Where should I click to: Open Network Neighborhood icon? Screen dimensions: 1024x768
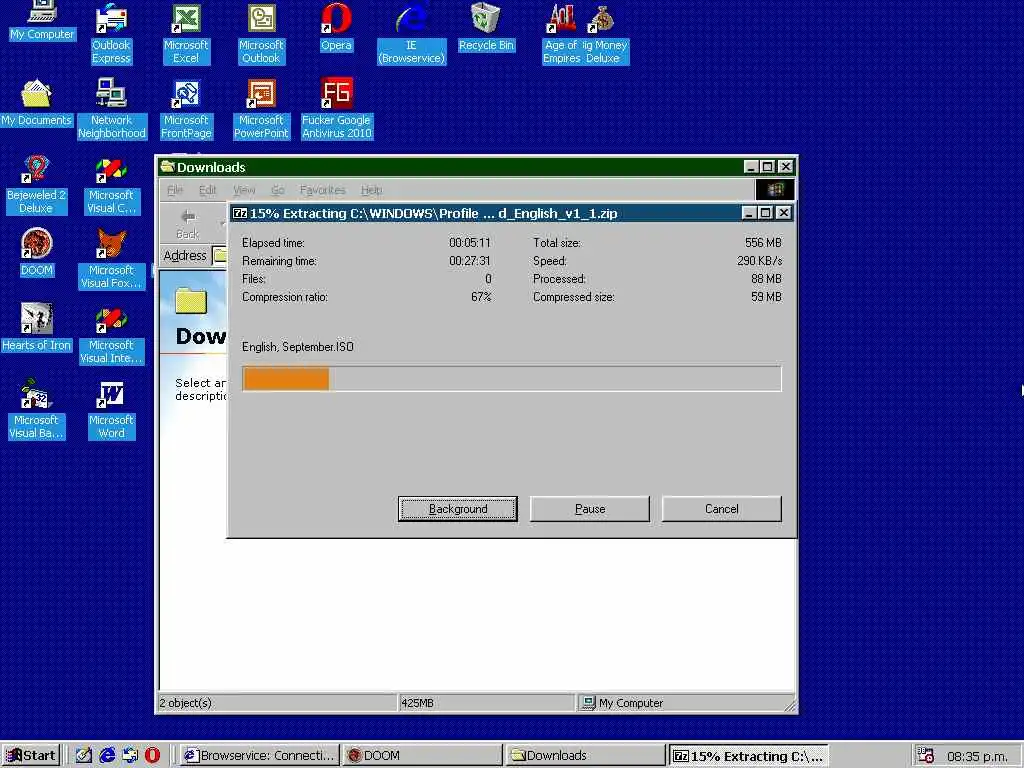click(112, 108)
